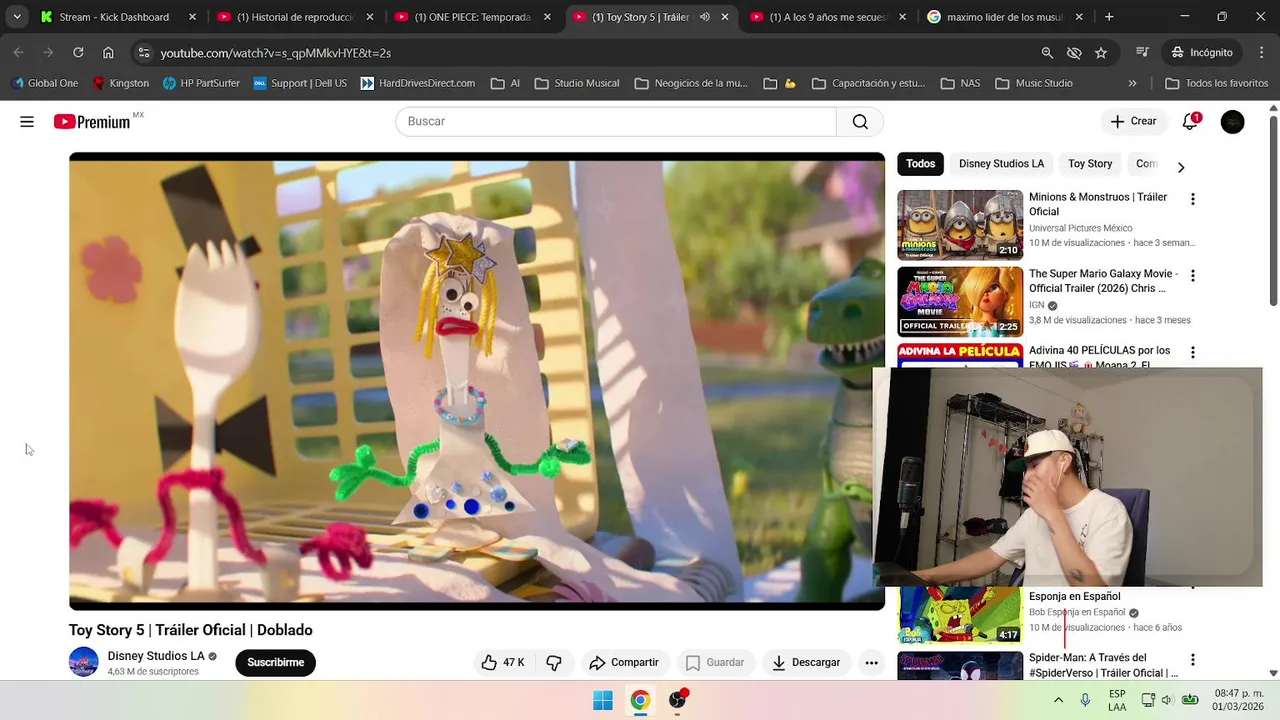
Task: Click the Suscribirme button
Action: [275, 662]
